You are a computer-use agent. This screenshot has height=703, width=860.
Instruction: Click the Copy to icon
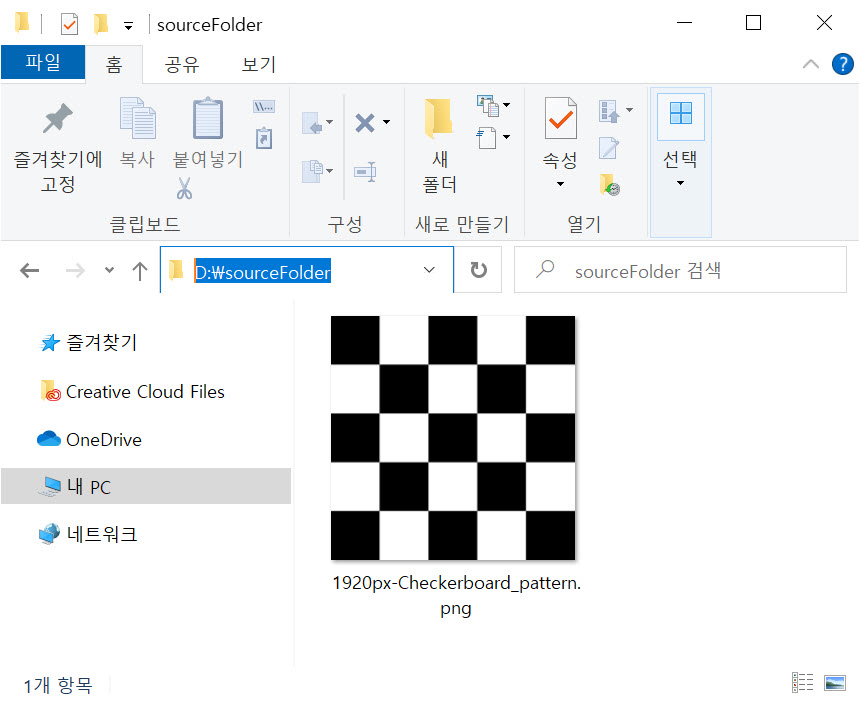click(313, 171)
